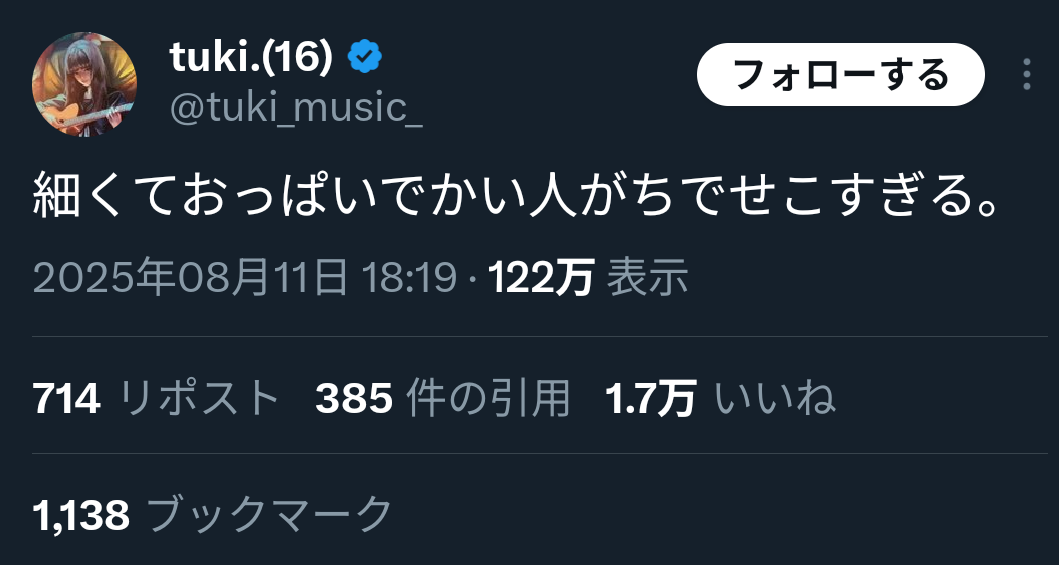
Task: Click the ブックマーク bookmarks label
Action: [269, 514]
